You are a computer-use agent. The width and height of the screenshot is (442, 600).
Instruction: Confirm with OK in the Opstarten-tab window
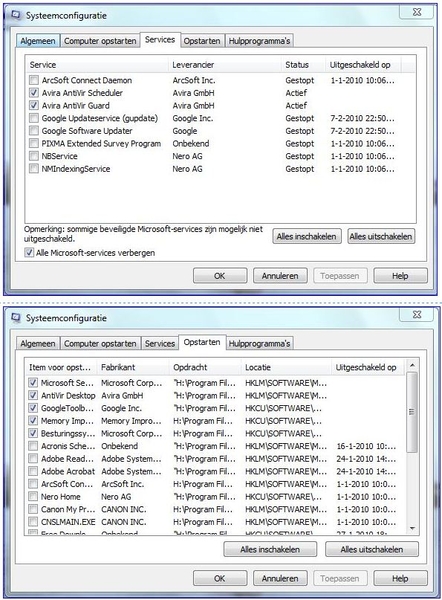(x=220, y=578)
